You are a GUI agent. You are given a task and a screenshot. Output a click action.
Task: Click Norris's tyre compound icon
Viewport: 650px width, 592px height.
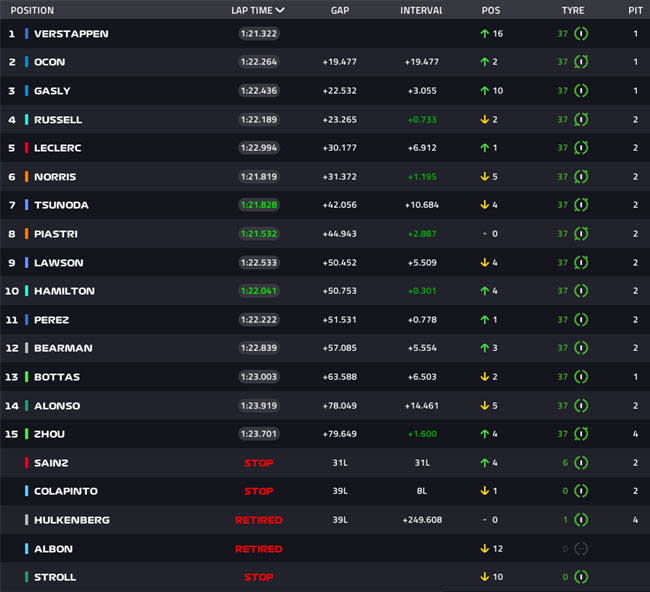[581, 177]
